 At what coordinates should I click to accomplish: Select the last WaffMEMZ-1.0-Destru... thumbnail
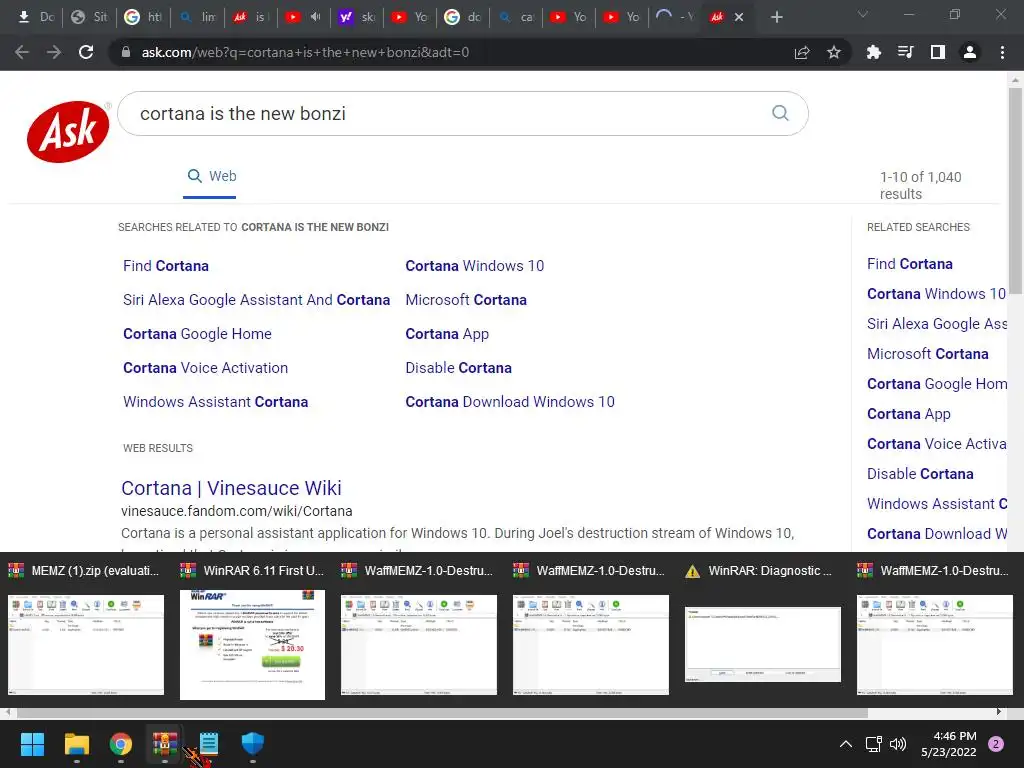tap(935, 631)
